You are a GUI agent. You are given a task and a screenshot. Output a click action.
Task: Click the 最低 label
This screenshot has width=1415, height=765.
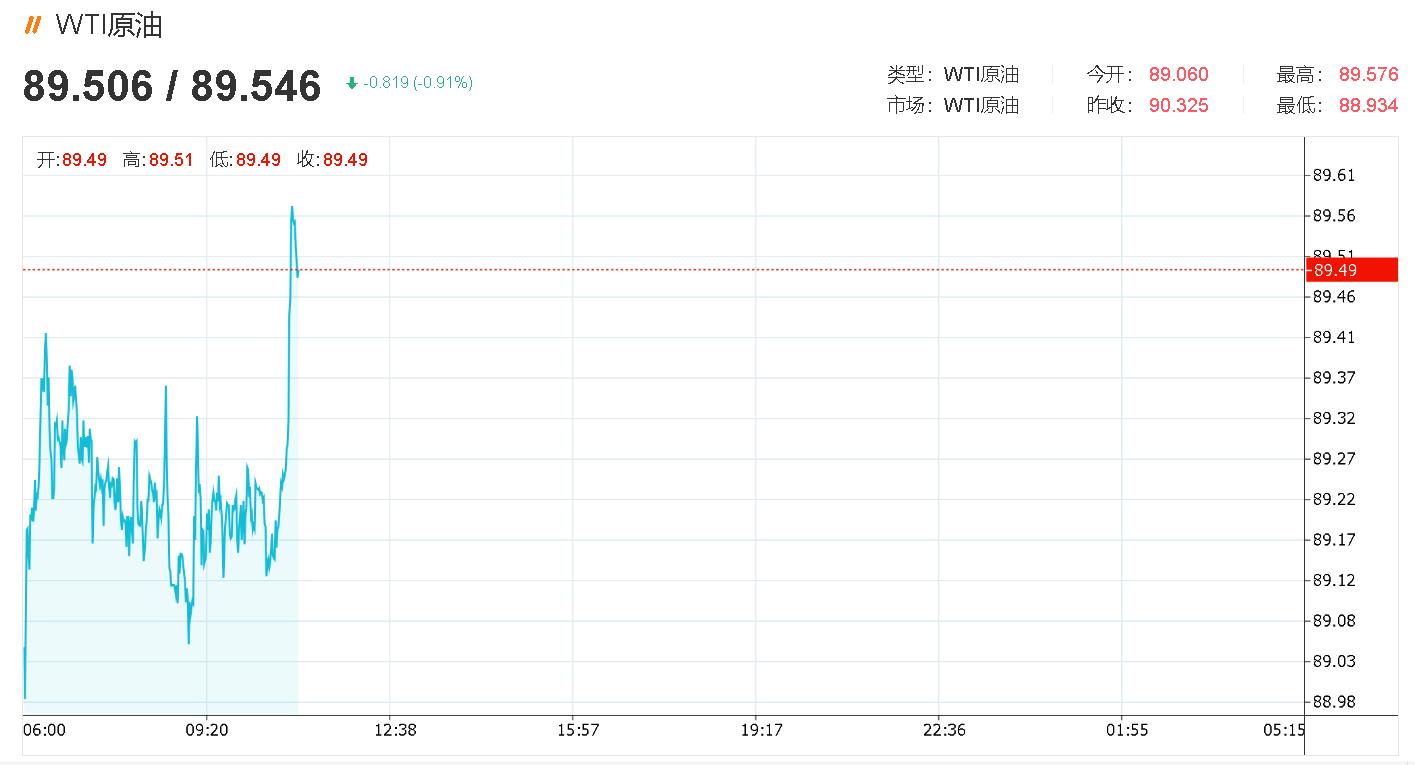pyautogui.click(x=1300, y=105)
